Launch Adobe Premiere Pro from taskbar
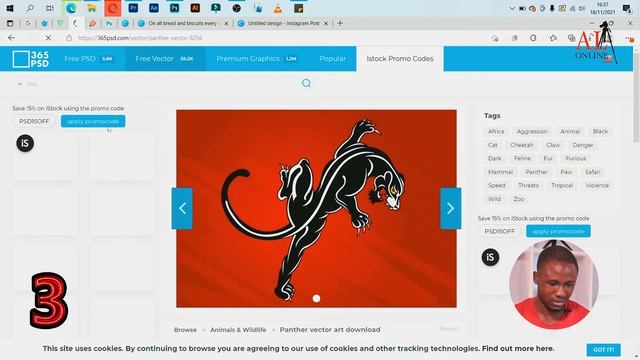 [133, 8]
